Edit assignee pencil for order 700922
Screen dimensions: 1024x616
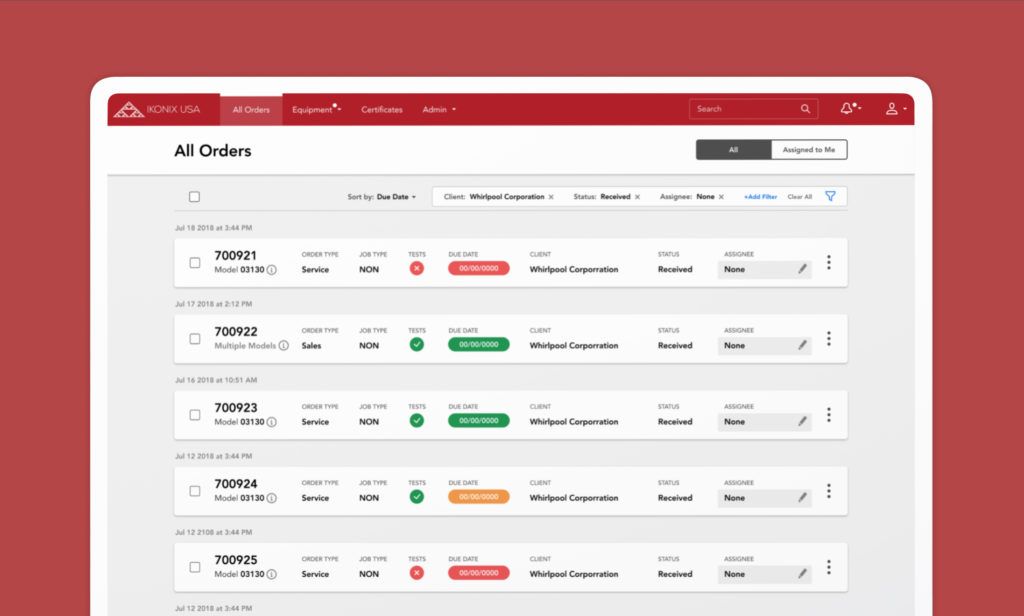click(x=803, y=345)
